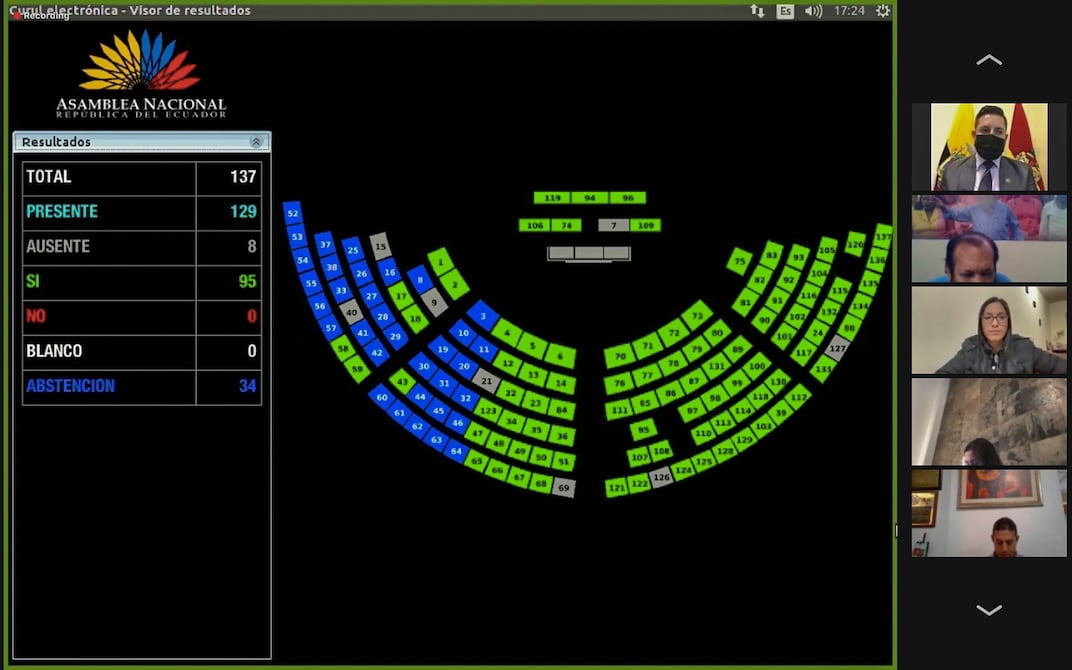Viewport: 1072px width, 670px height.
Task: Open the system settings gear menu
Action: point(882,11)
